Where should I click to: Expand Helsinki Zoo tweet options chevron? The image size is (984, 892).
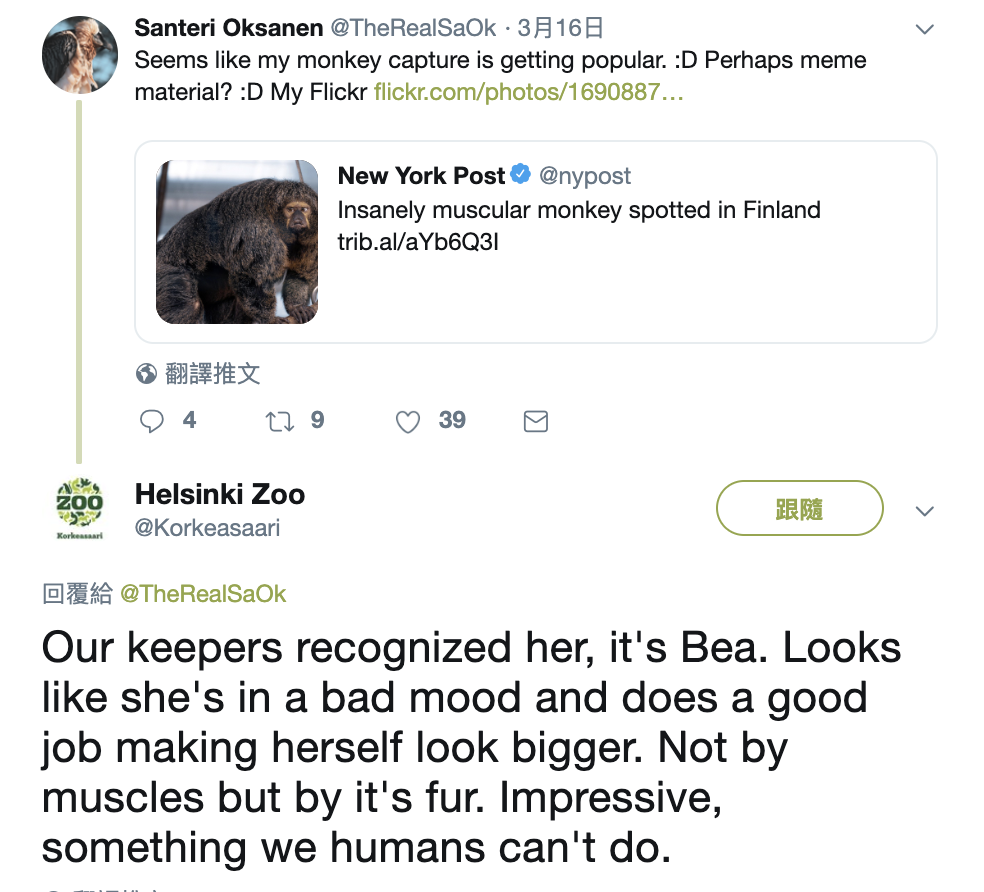click(x=925, y=511)
